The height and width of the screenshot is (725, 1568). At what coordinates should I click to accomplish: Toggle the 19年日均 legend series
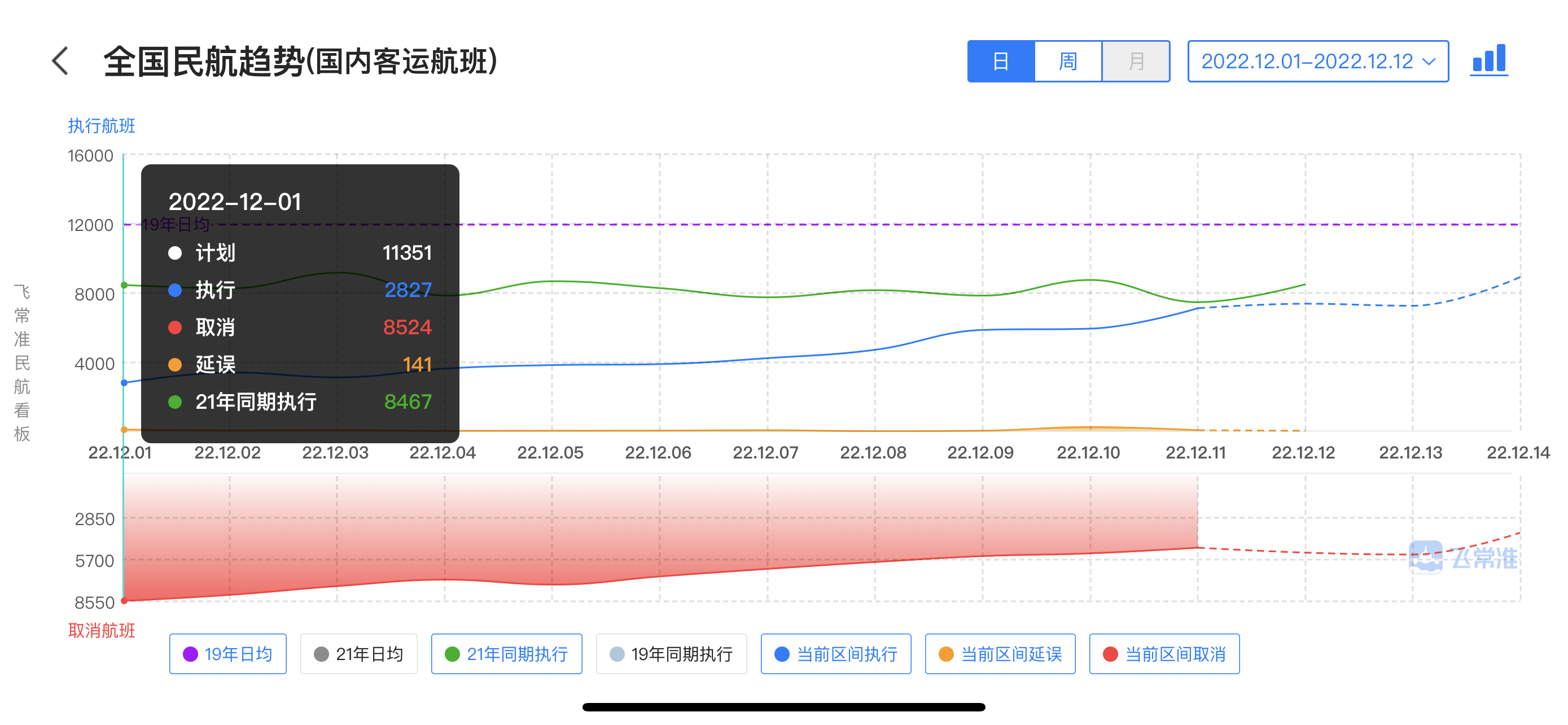click(x=227, y=654)
